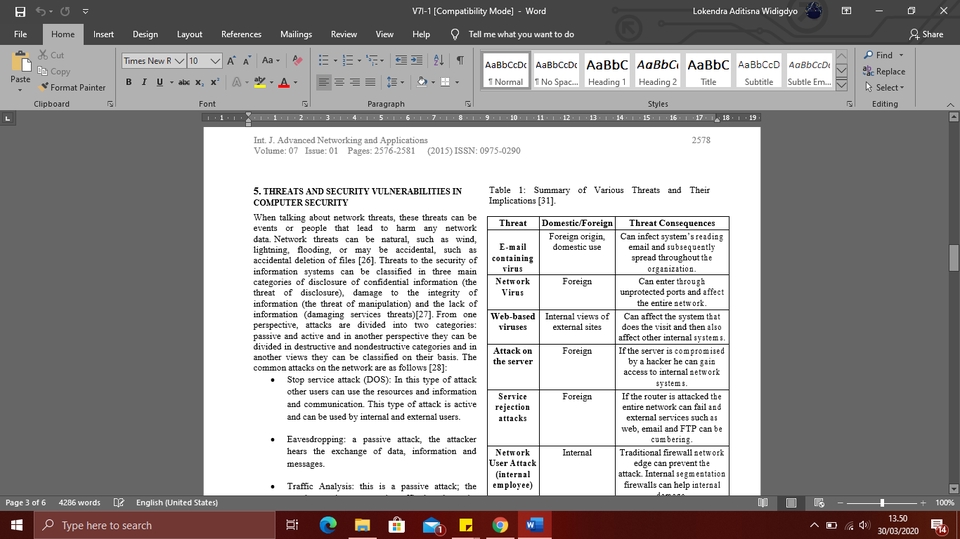Open the Change Case dropdown
960x539 pixels.
[271, 60]
